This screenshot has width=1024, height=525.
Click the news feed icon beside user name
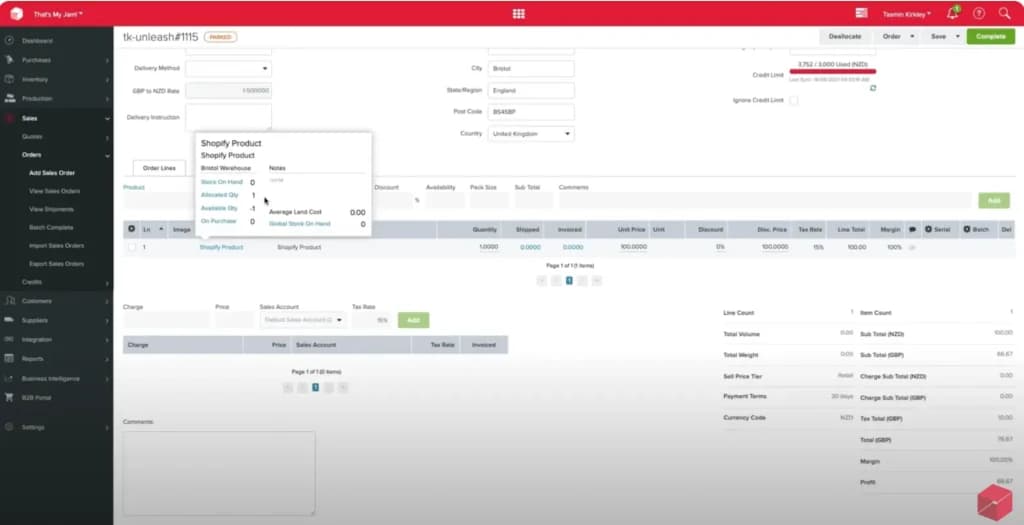click(x=861, y=13)
